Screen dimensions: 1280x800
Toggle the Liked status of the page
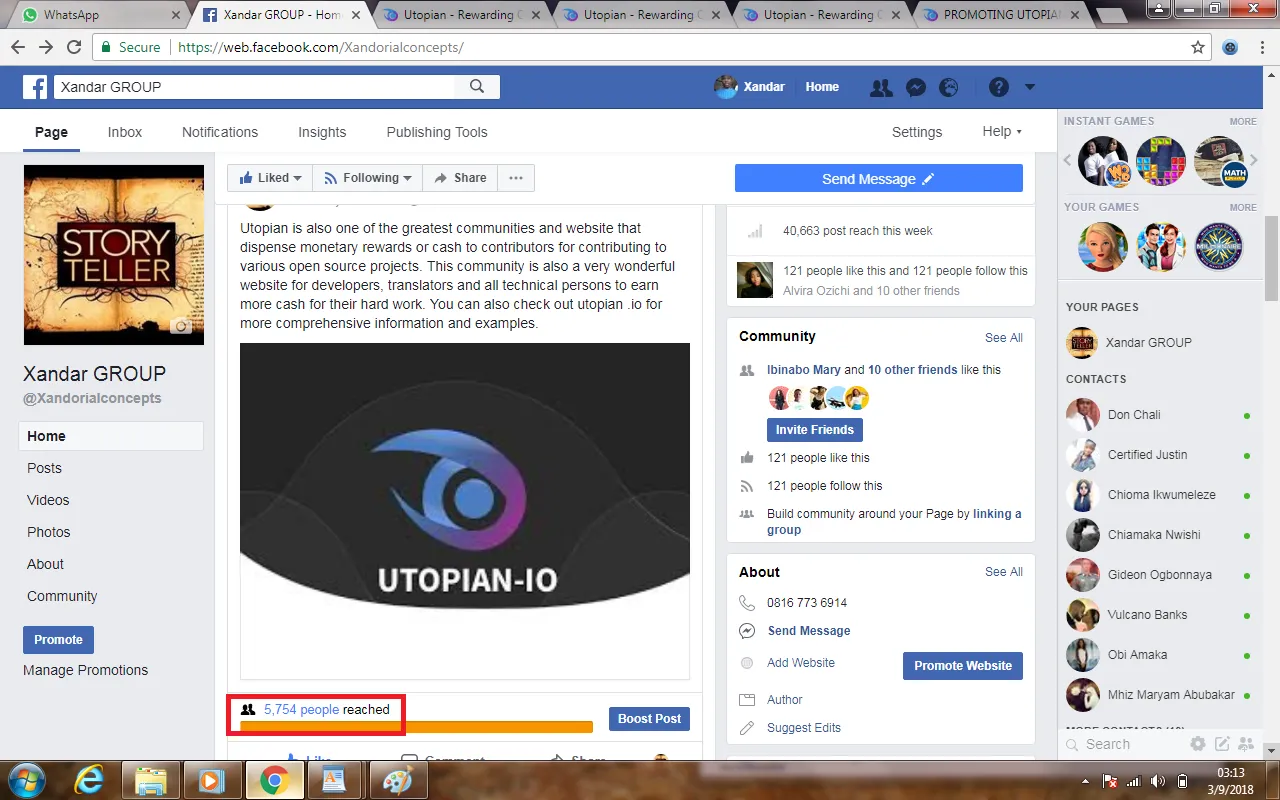coord(268,177)
